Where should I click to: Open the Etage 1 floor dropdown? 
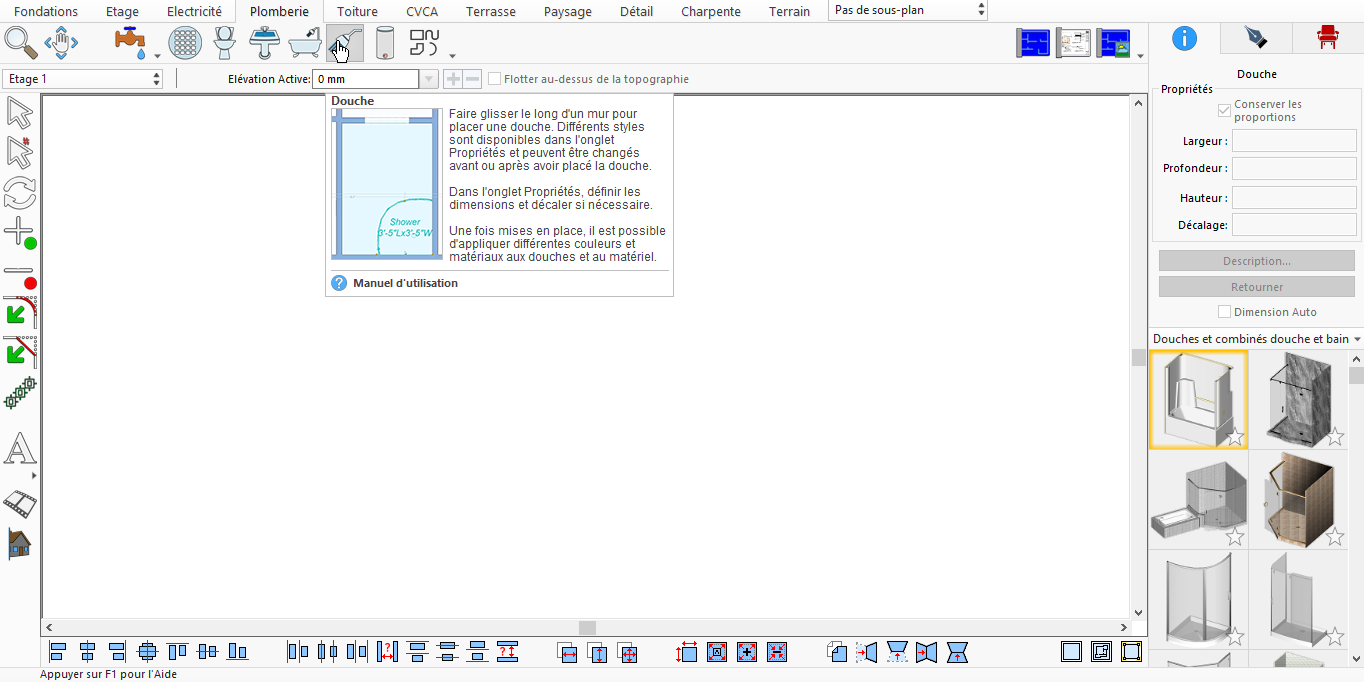(x=82, y=79)
